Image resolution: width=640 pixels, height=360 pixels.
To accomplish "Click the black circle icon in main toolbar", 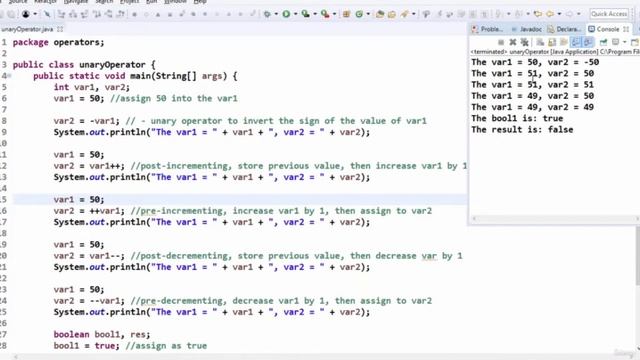I will [25, 14].
